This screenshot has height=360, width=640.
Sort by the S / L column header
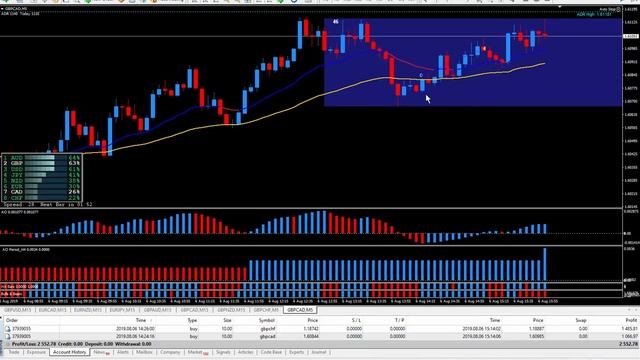coord(356,320)
